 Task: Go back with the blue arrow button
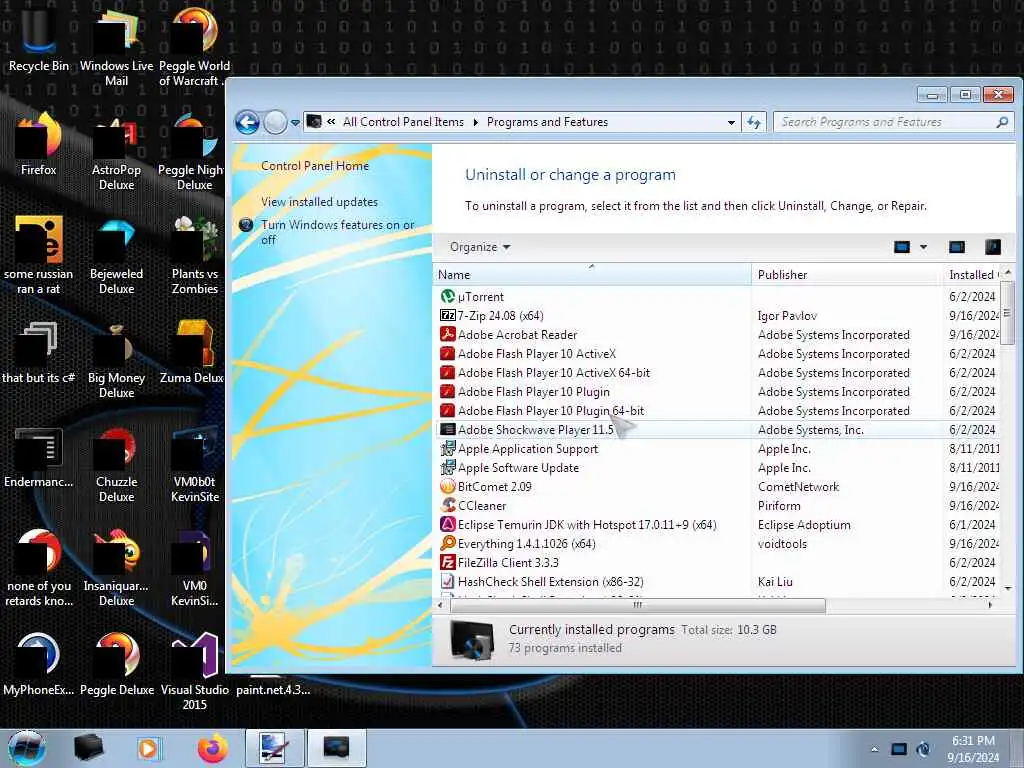coord(248,122)
